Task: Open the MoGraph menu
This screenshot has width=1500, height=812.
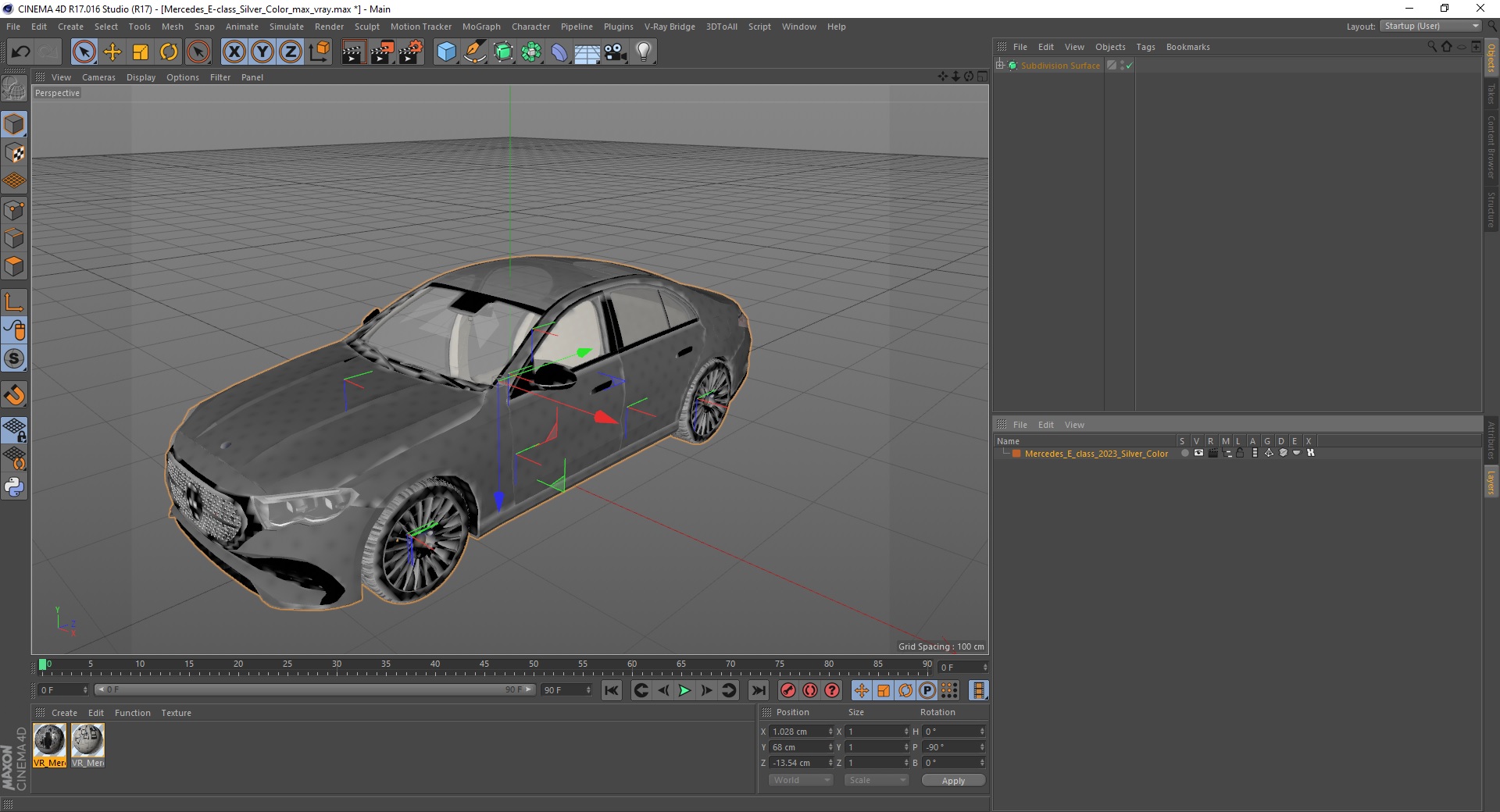Action: [480, 27]
